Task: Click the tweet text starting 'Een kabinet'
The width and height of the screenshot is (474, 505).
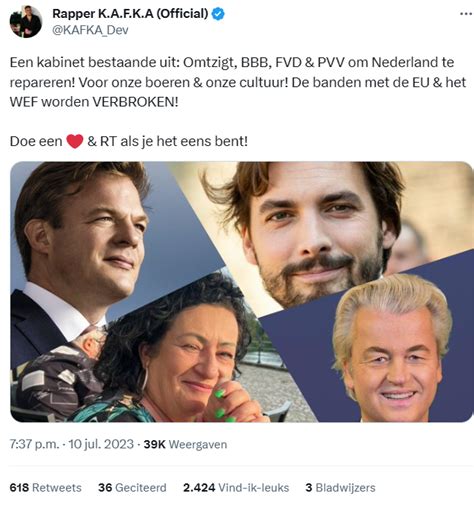Action: 238,82
